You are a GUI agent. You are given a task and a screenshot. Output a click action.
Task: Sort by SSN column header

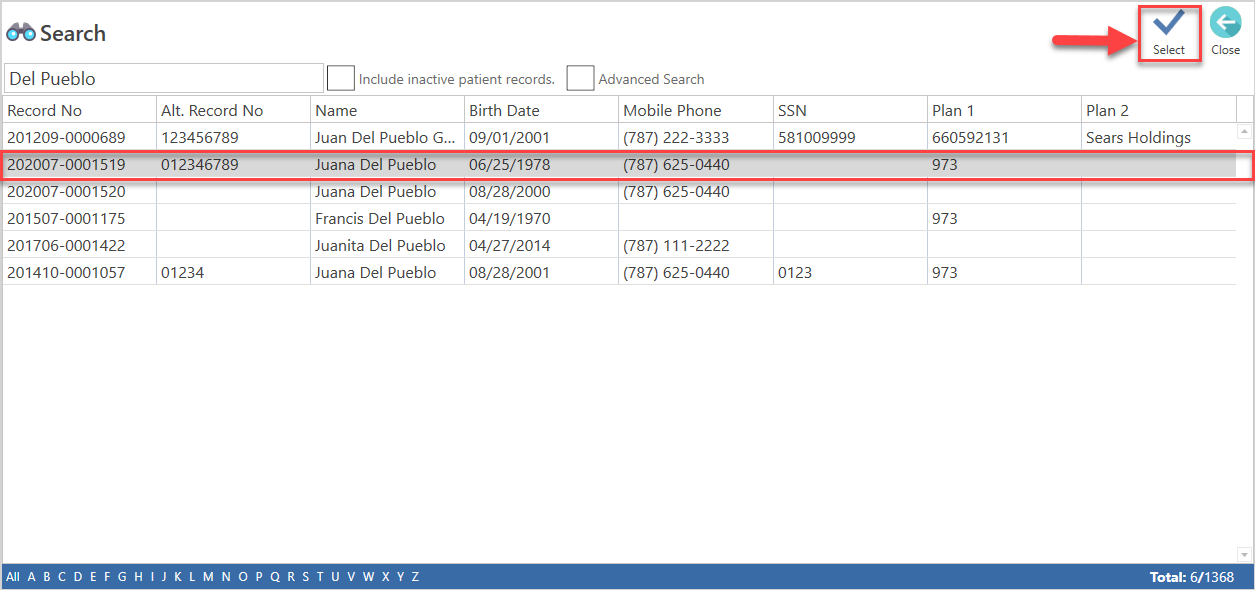click(x=850, y=110)
